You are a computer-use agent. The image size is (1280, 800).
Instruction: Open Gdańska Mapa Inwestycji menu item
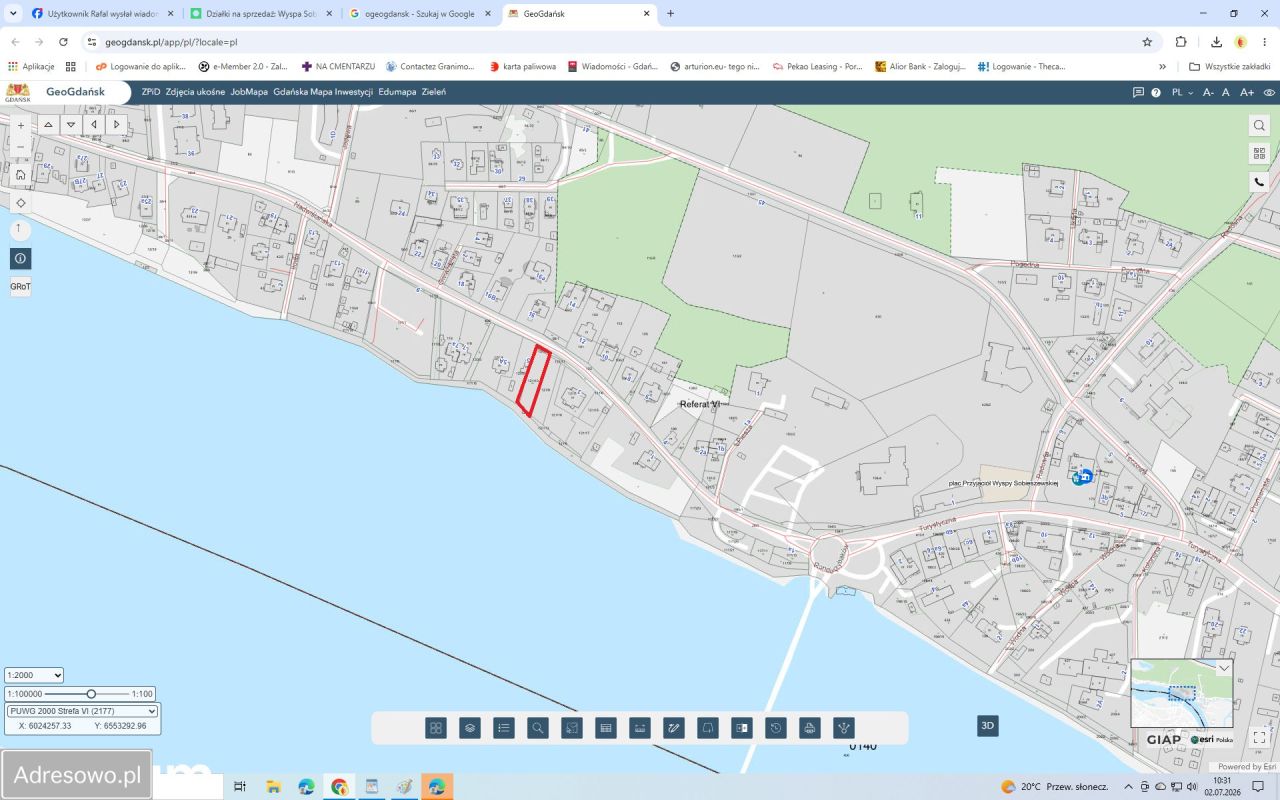(x=323, y=92)
